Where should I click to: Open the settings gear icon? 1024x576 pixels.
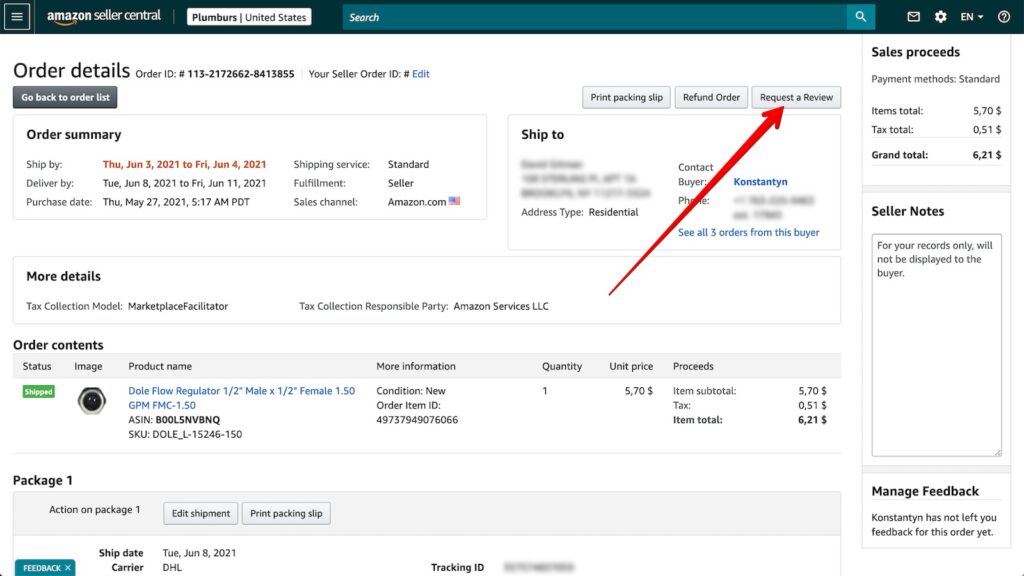click(x=940, y=17)
